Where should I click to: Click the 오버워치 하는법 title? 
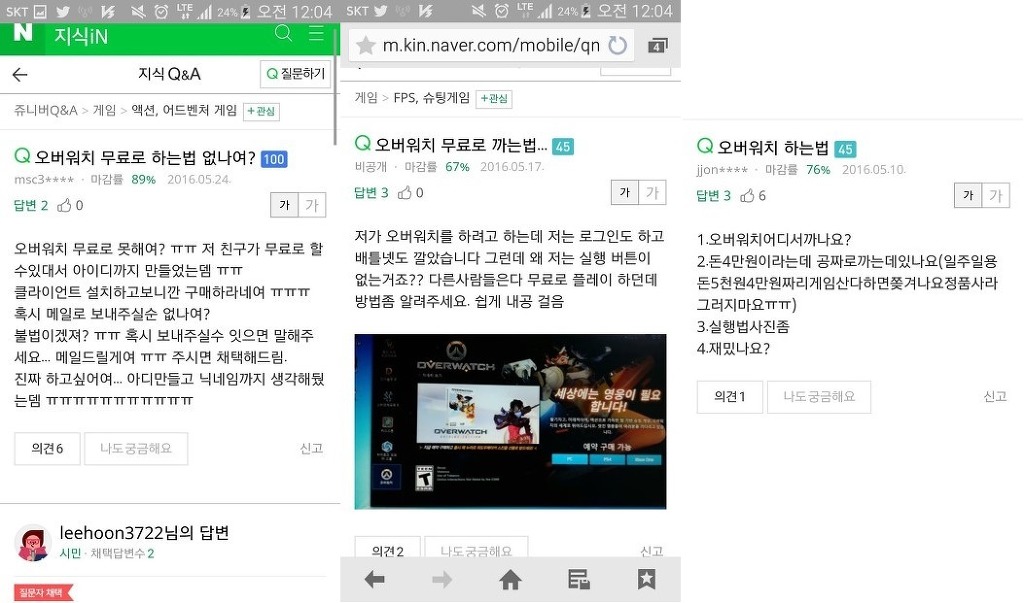773,148
